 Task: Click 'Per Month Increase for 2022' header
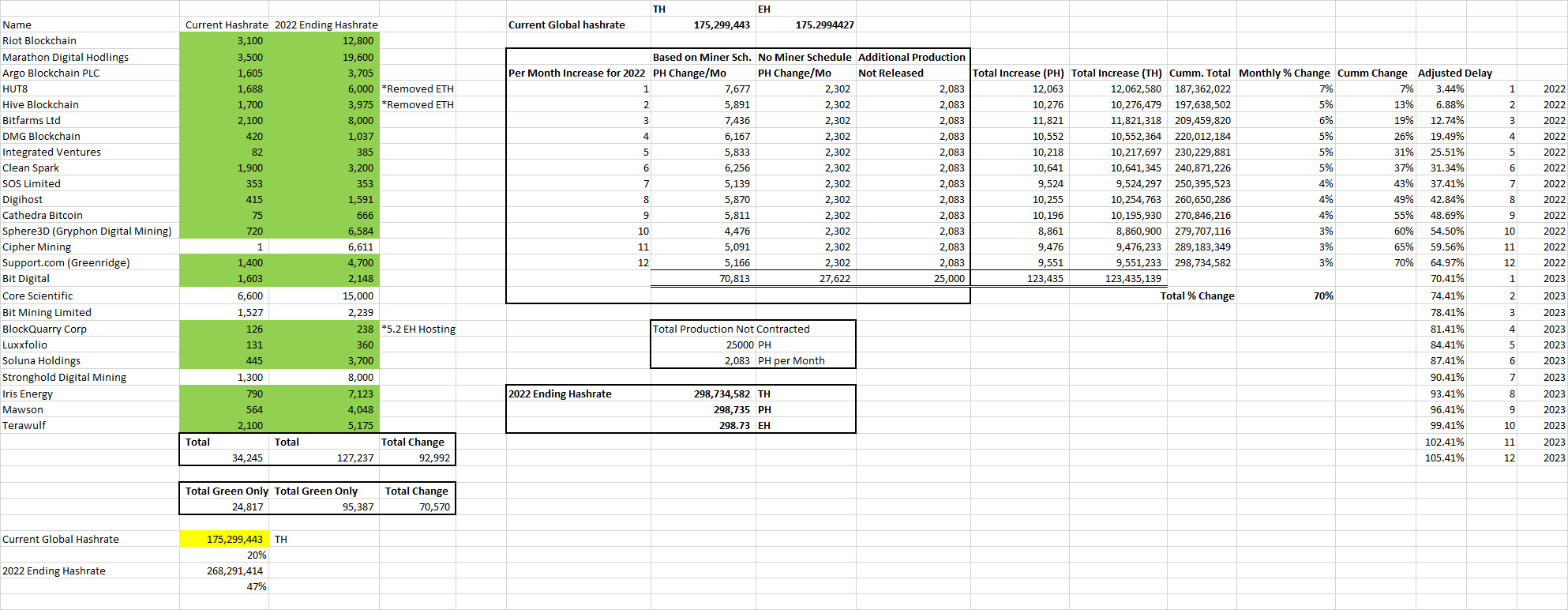click(576, 73)
